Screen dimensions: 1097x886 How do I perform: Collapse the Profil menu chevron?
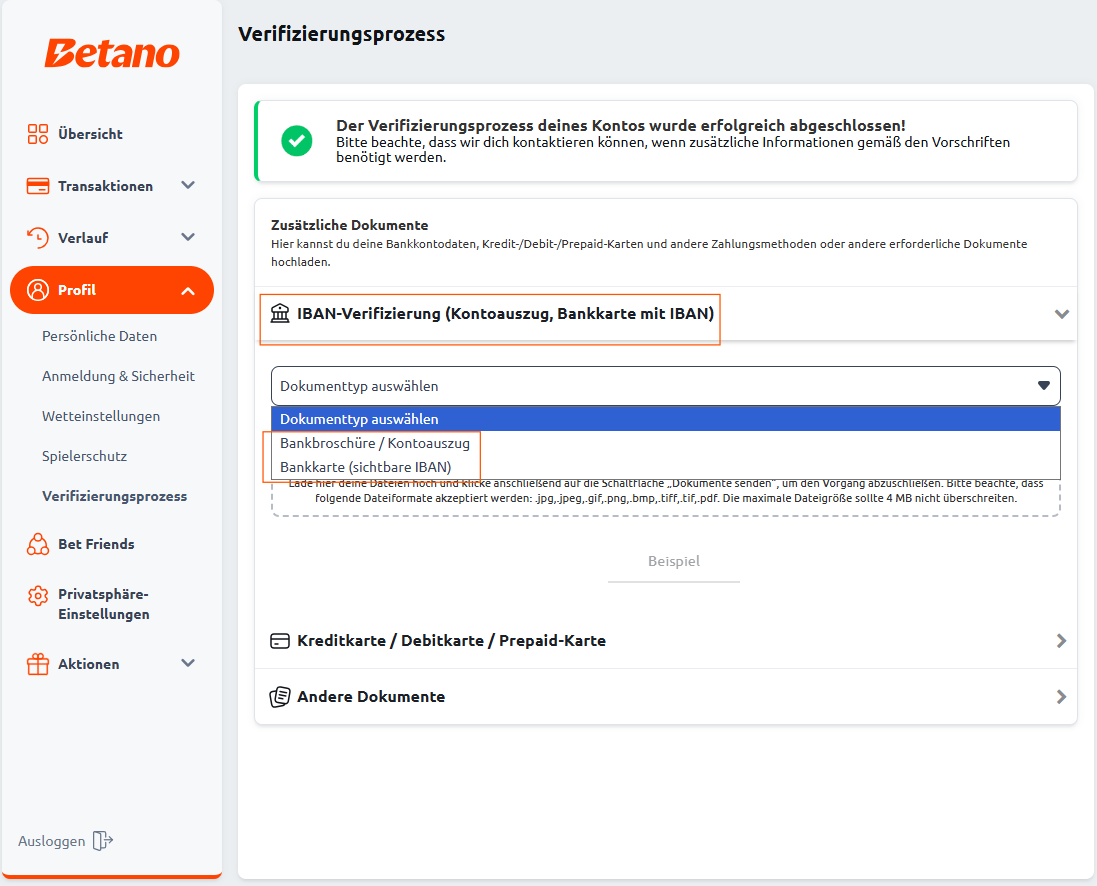[x=187, y=291]
